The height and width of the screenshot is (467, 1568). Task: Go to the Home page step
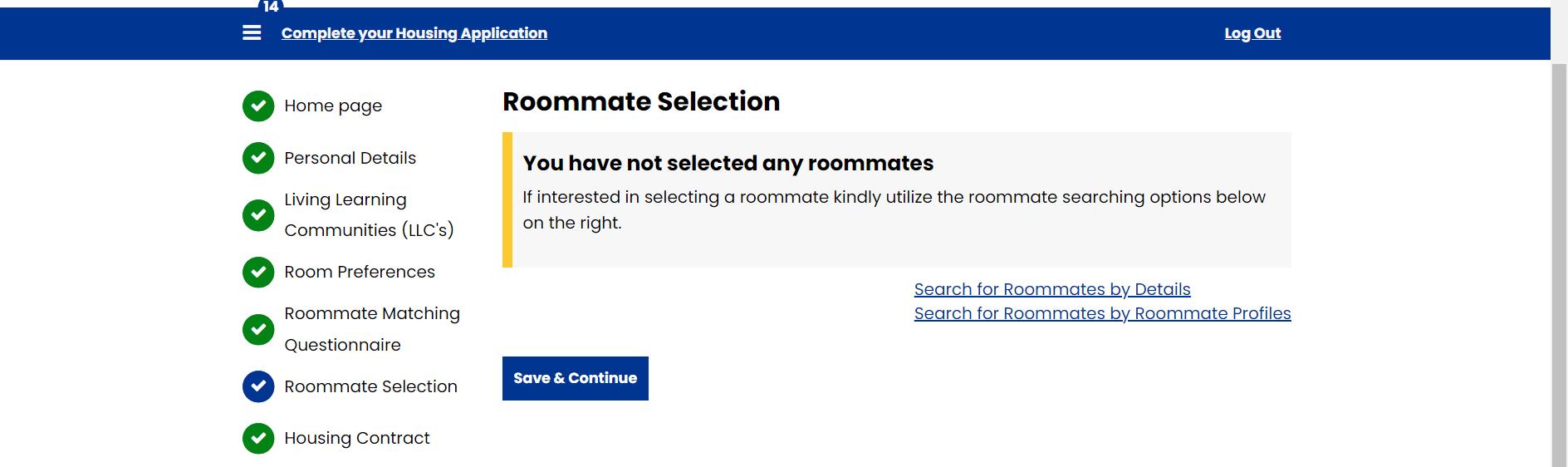(333, 106)
